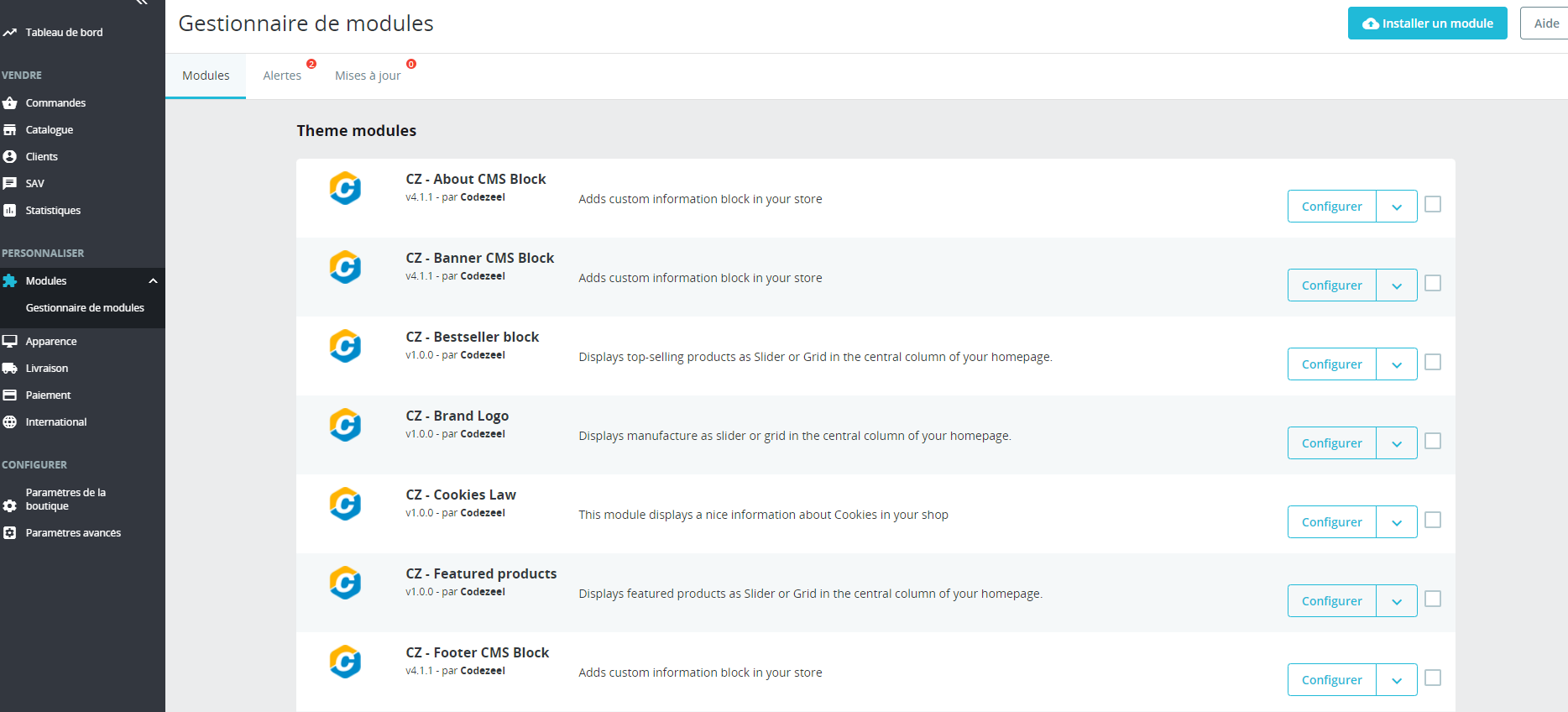The height and width of the screenshot is (712, 1568).
Task: Expand actions dropdown for CZ - Brand Logo
Action: pos(1397,443)
